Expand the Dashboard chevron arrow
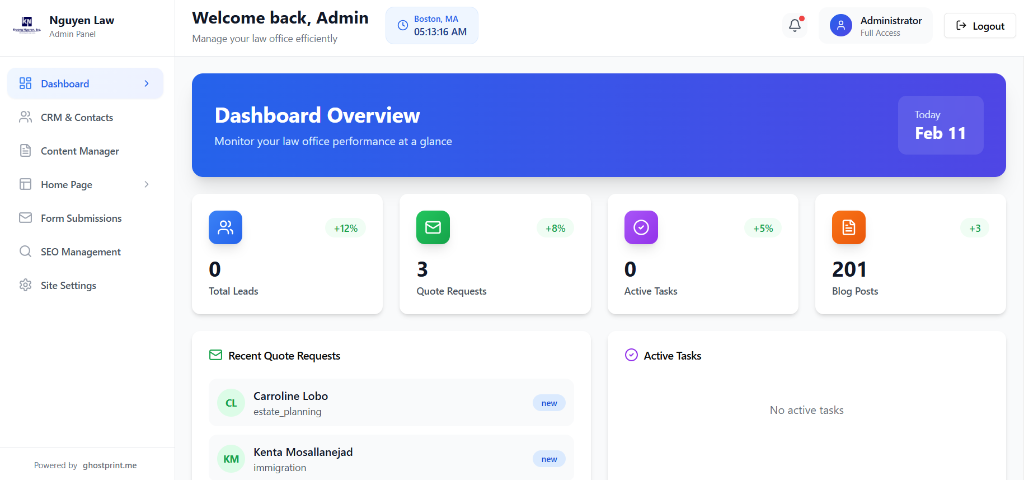The width and height of the screenshot is (1024, 480). [x=146, y=84]
